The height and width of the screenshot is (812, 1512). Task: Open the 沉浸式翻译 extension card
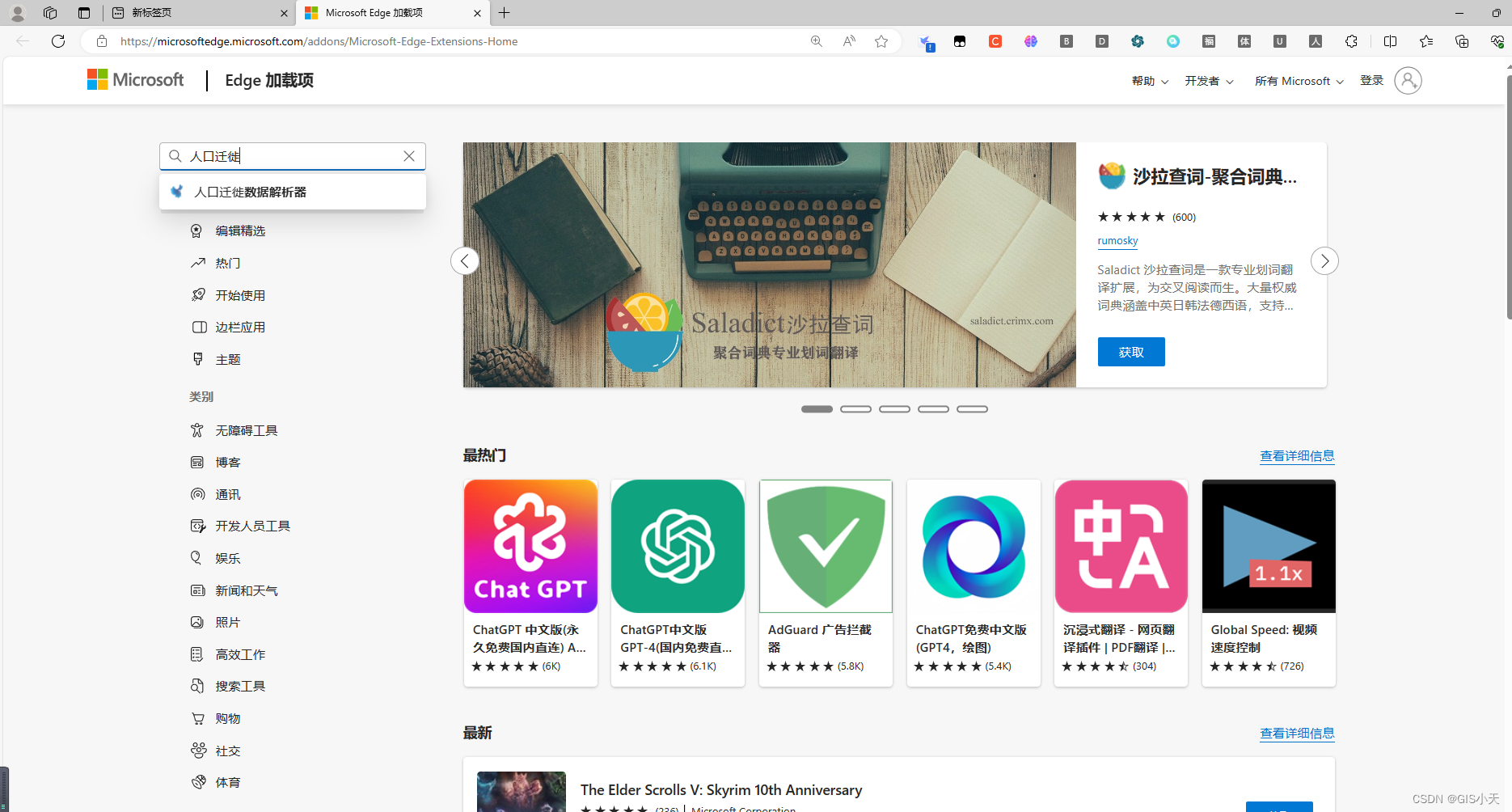click(x=1121, y=583)
